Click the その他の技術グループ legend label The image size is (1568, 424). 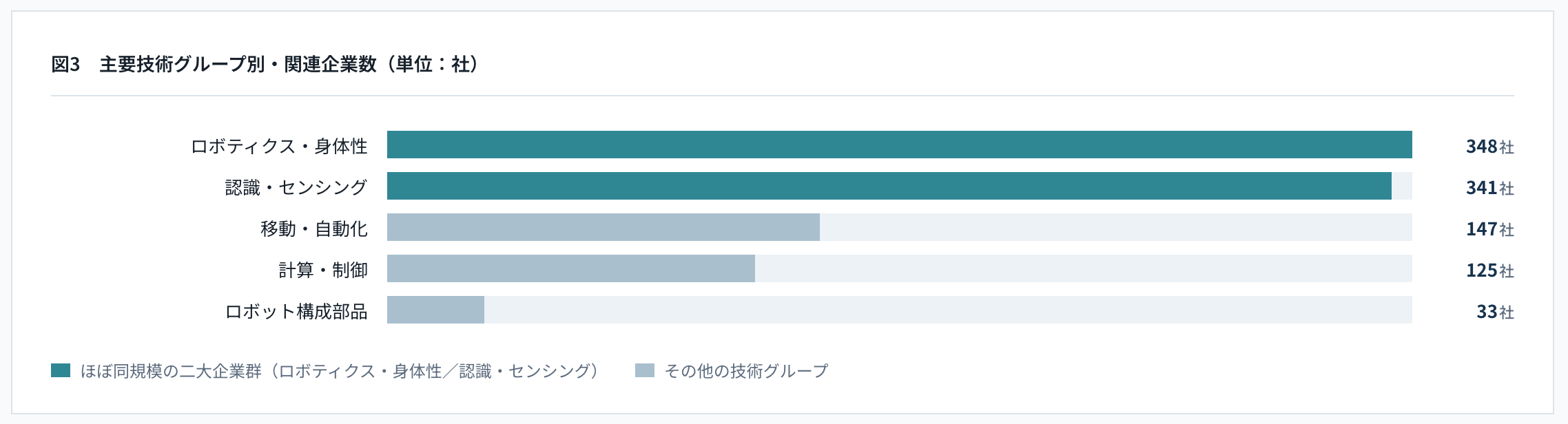[746, 371]
